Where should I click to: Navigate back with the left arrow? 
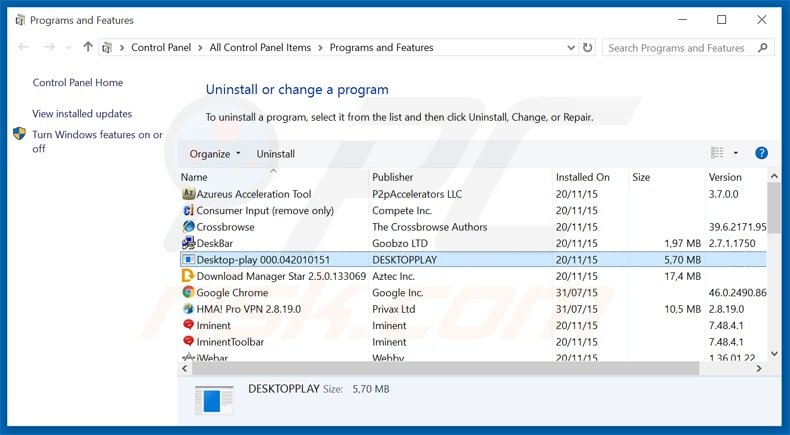coord(23,47)
